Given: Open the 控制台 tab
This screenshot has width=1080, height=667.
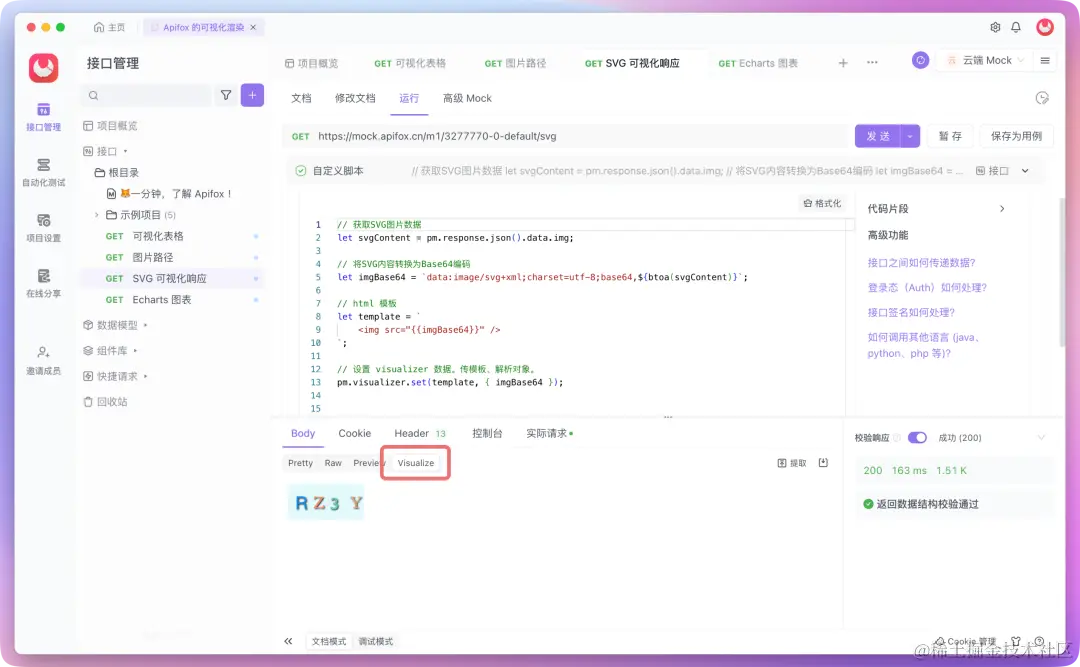Looking at the screenshot, I should [487, 433].
